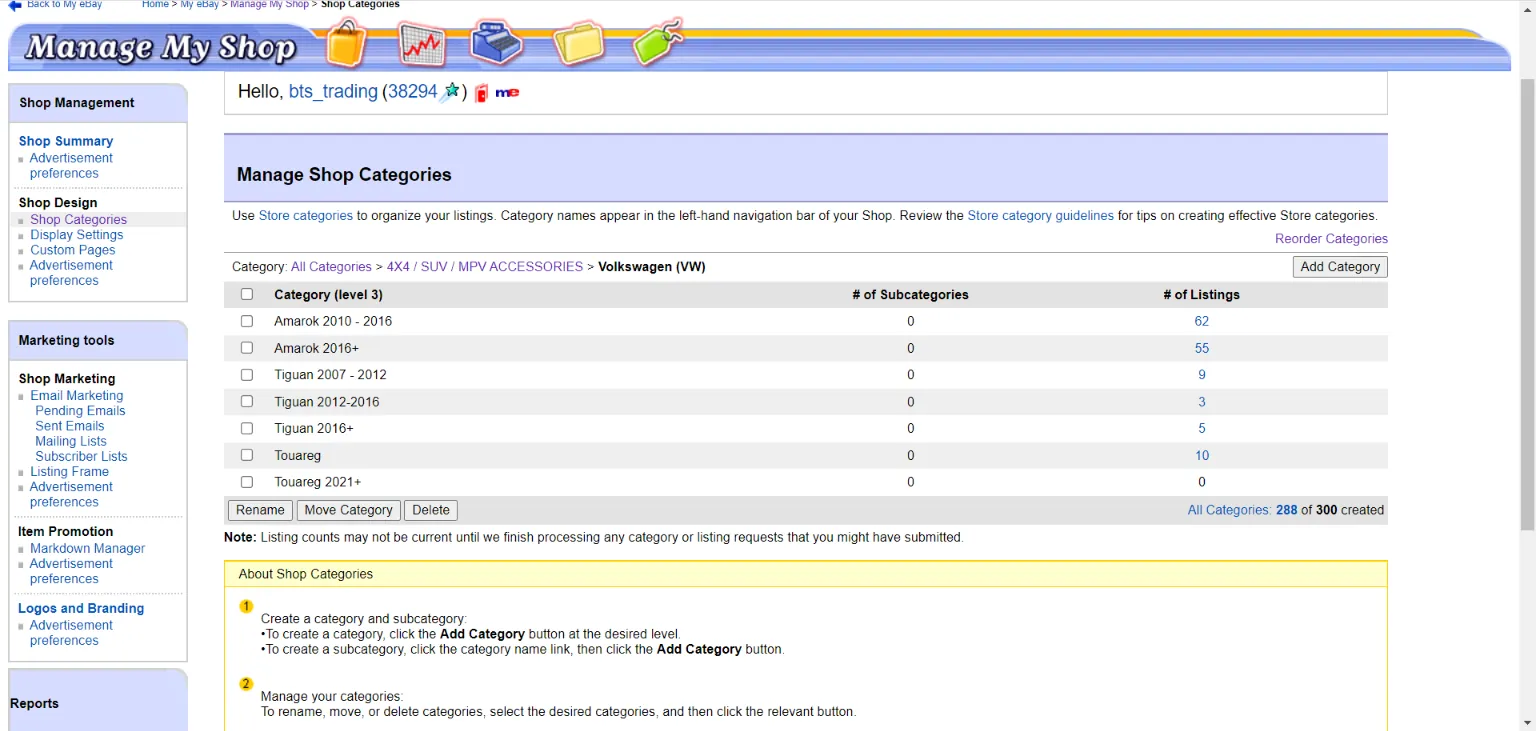Open listings count 62 for Amarok 2010 - 2016
1536x731 pixels.
tap(1201, 321)
